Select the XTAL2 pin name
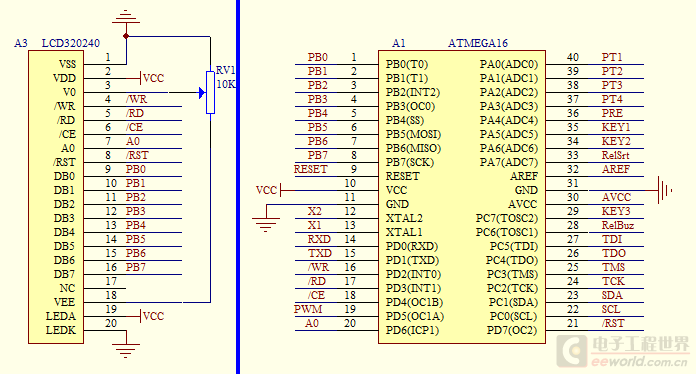Image resolution: width=696 pixels, height=374 pixels. tap(404, 218)
